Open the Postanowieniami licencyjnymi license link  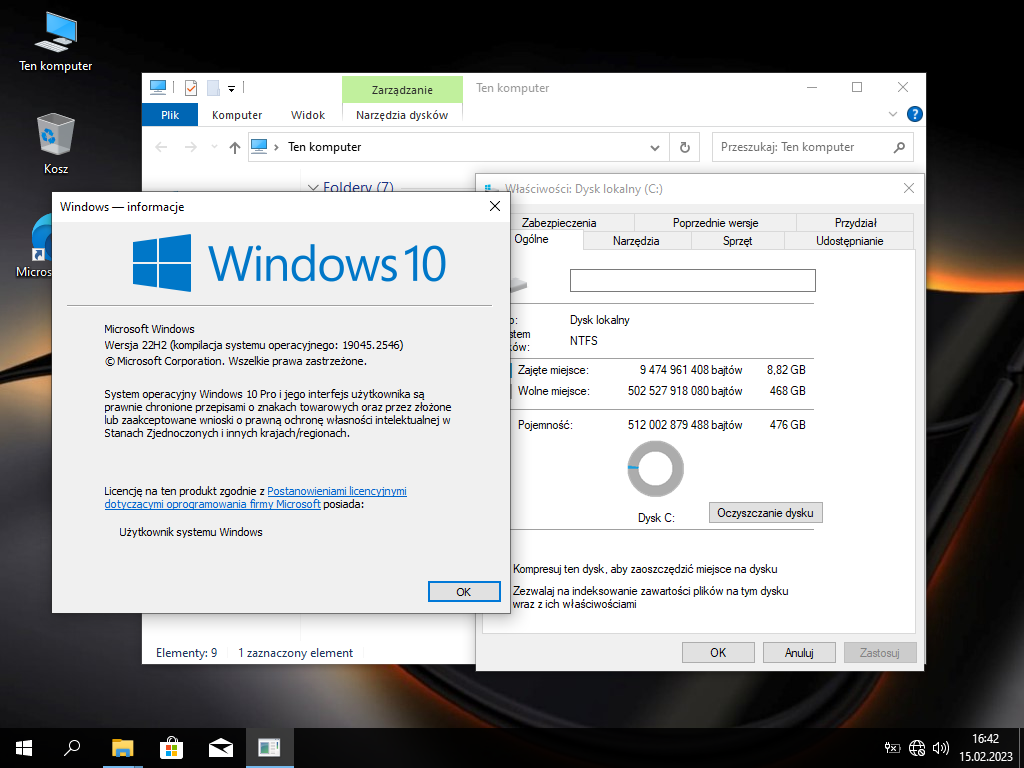click(x=336, y=491)
